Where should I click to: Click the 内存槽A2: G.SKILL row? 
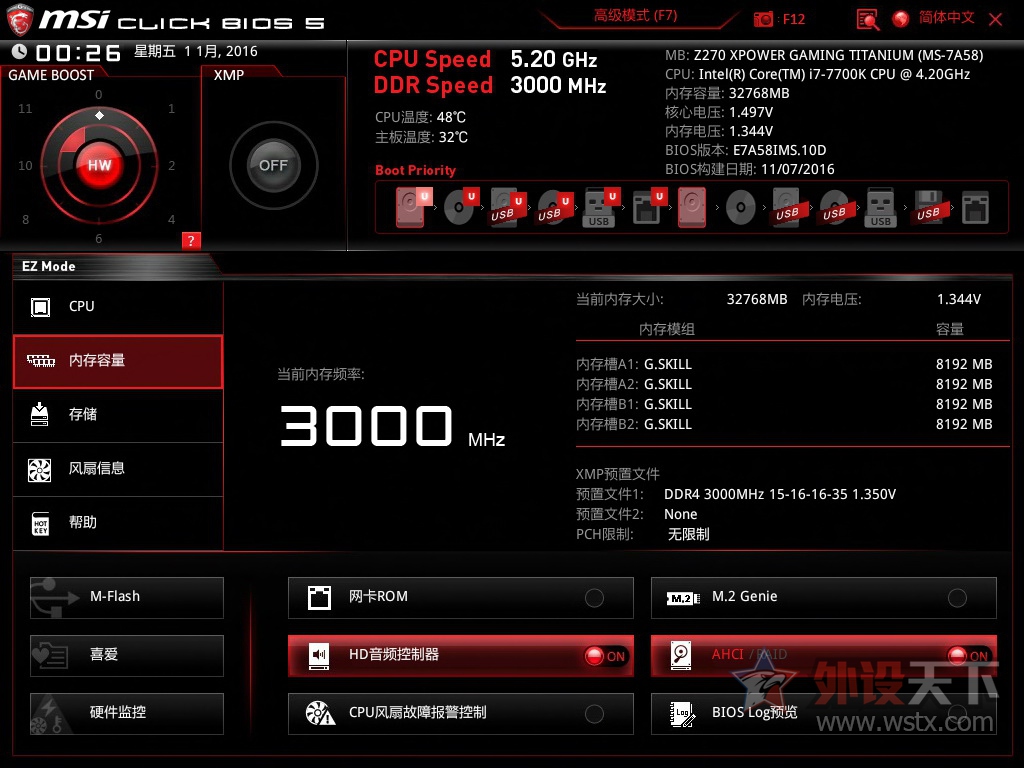click(x=784, y=385)
